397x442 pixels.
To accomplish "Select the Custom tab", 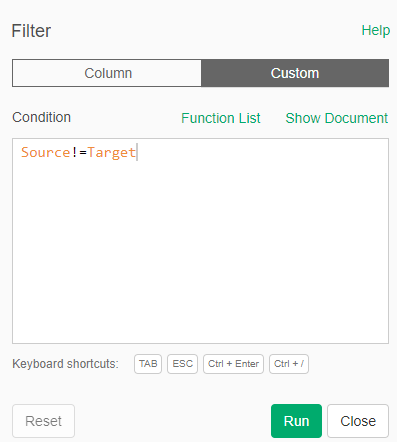I will (x=295, y=73).
